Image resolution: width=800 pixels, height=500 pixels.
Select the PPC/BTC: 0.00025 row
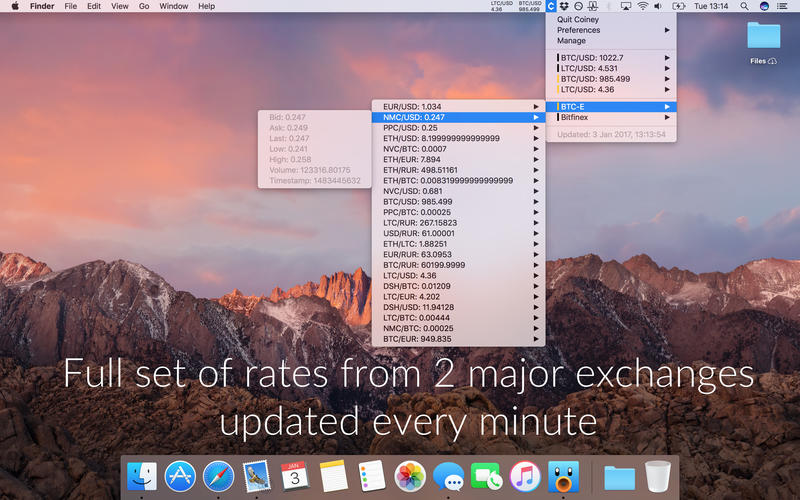(x=458, y=212)
